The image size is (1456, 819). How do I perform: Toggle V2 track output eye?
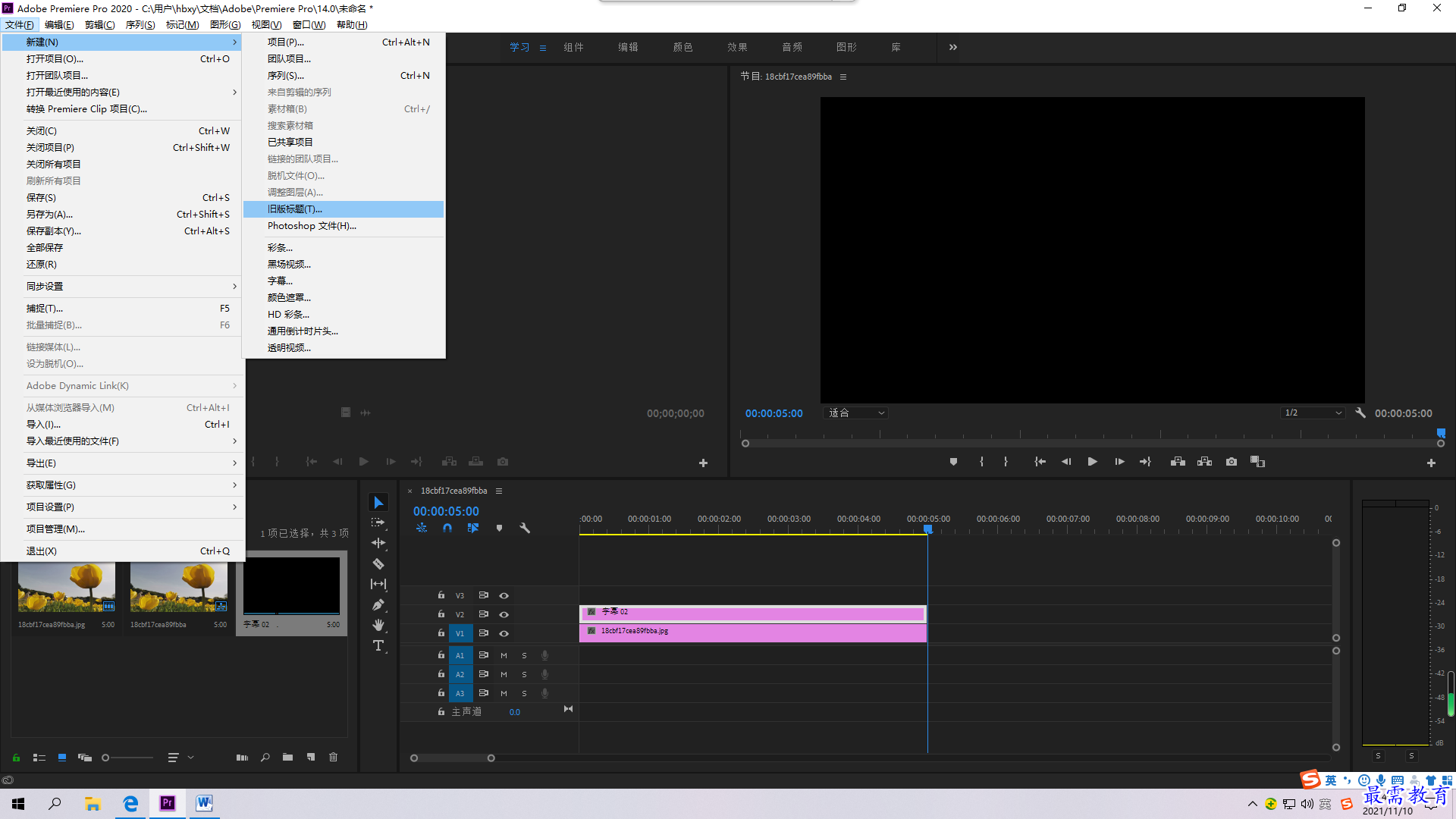coord(504,614)
